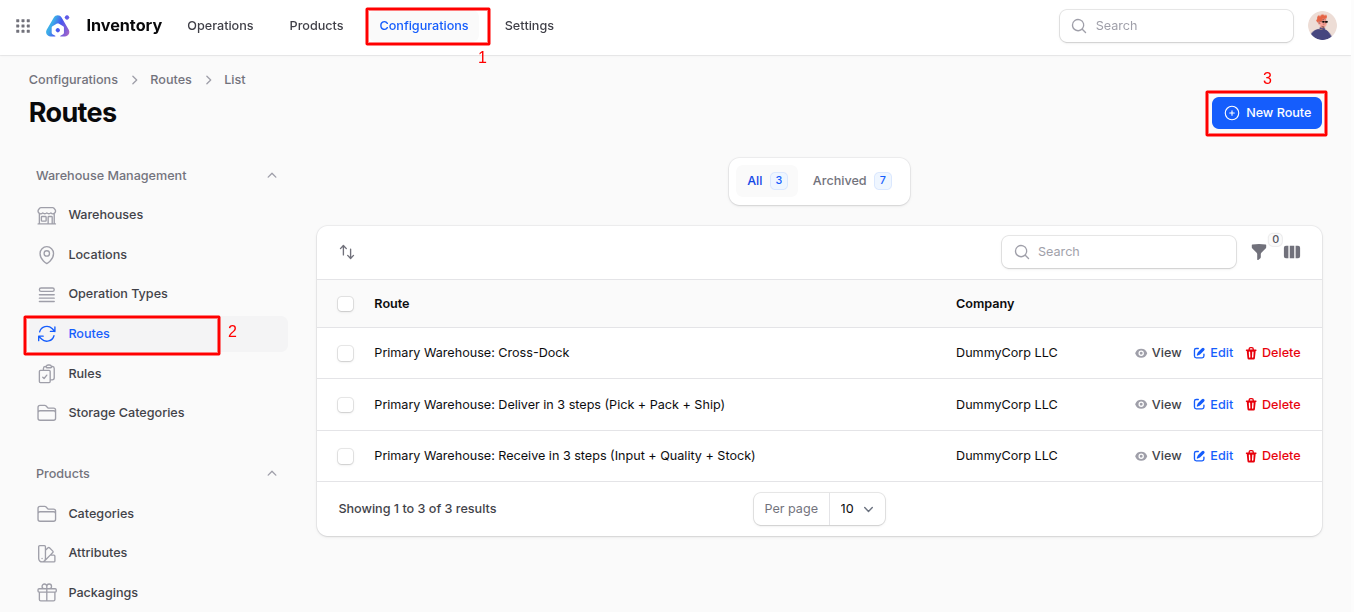Image resolution: width=1354 pixels, height=612 pixels.
Task: Tick the Receive in 3 steps row checkbox
Action: coord(346,456)
